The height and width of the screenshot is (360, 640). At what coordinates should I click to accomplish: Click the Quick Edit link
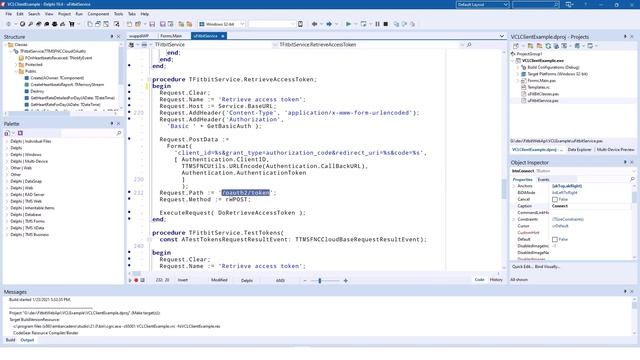click(x=522, y=267)
